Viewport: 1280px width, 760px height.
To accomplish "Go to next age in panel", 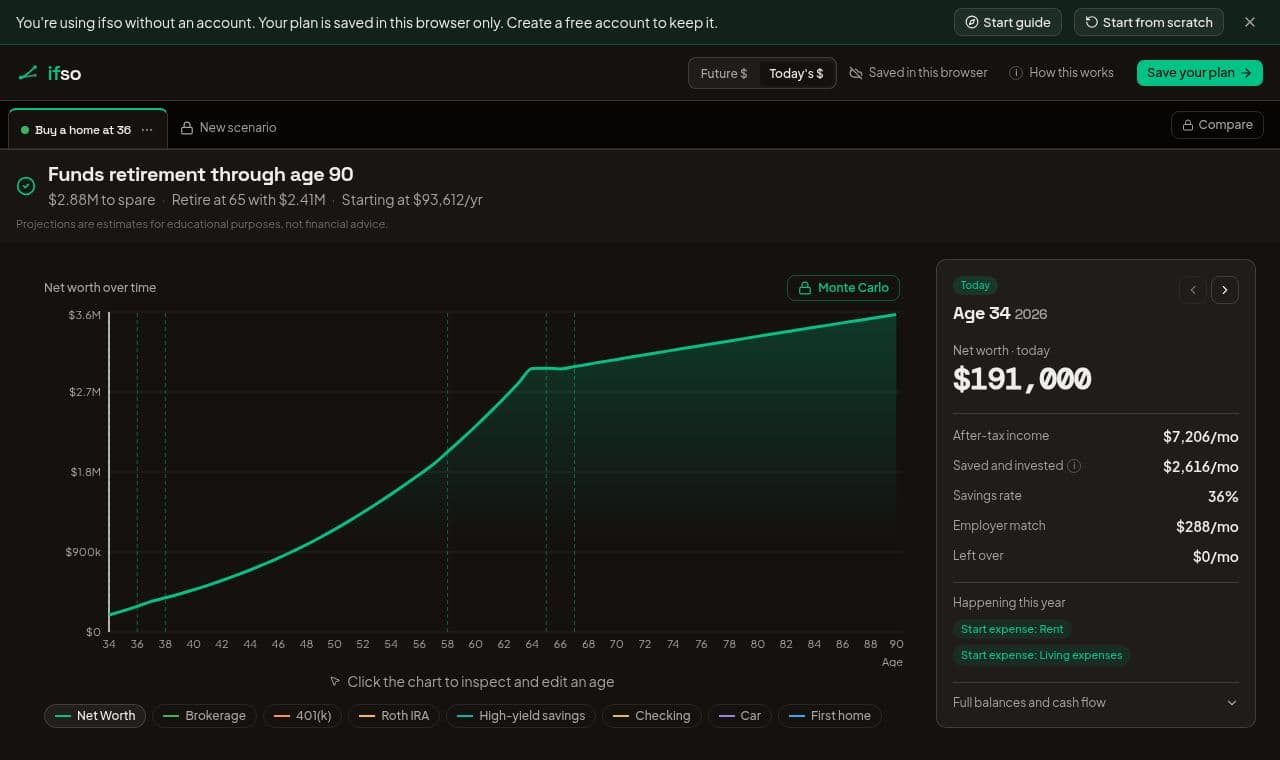I will (x=1225, y=290).
